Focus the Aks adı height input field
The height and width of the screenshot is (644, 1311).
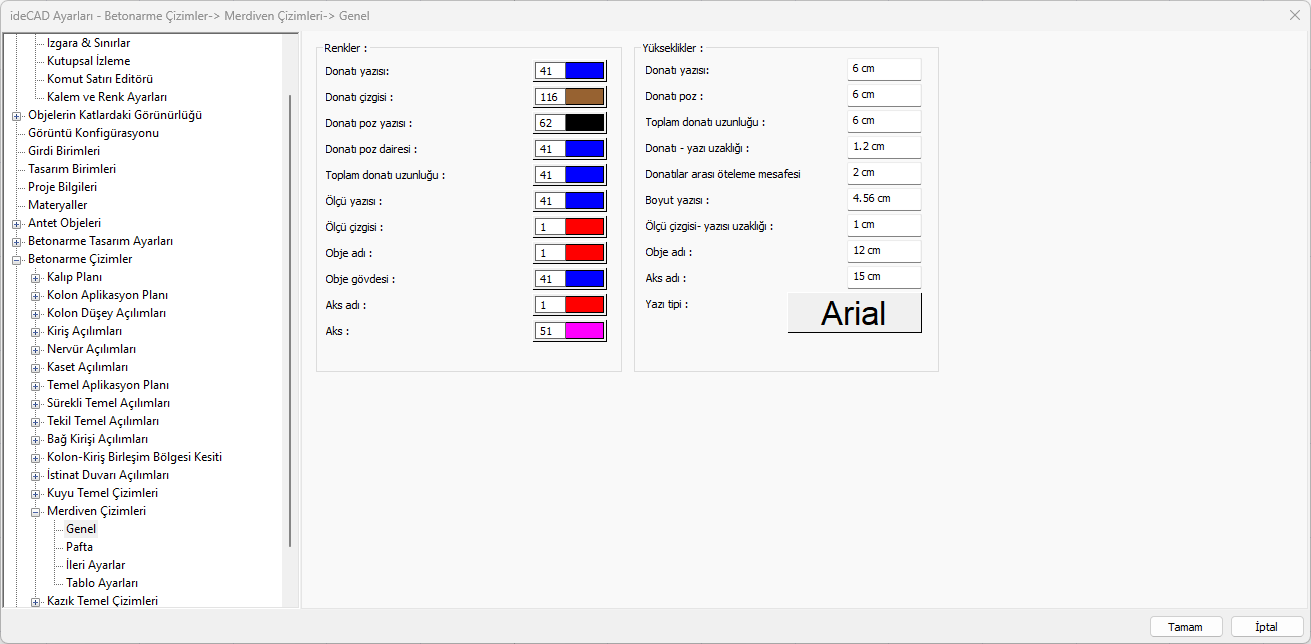883,277
